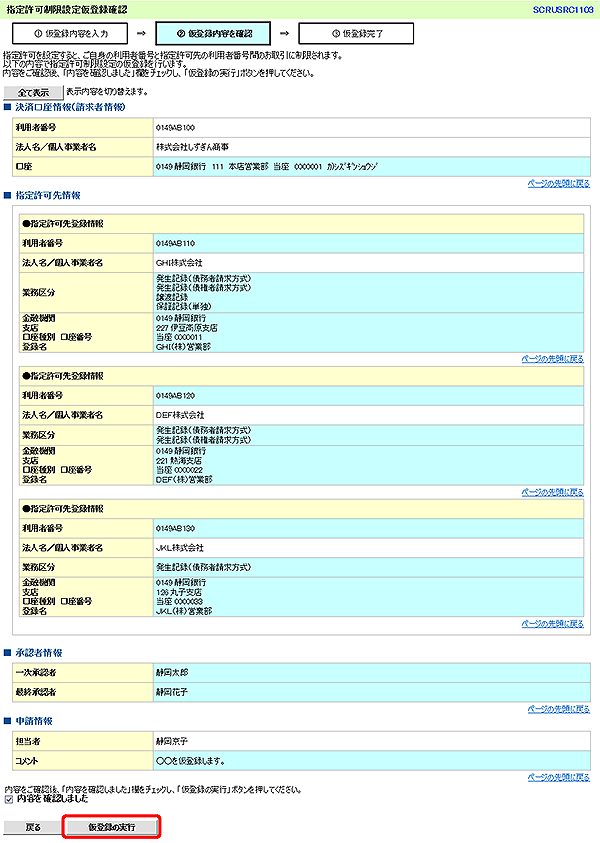Click the screen code SCRUSRC1103
This screenshot has height=843, width=600.
[563, 10]
